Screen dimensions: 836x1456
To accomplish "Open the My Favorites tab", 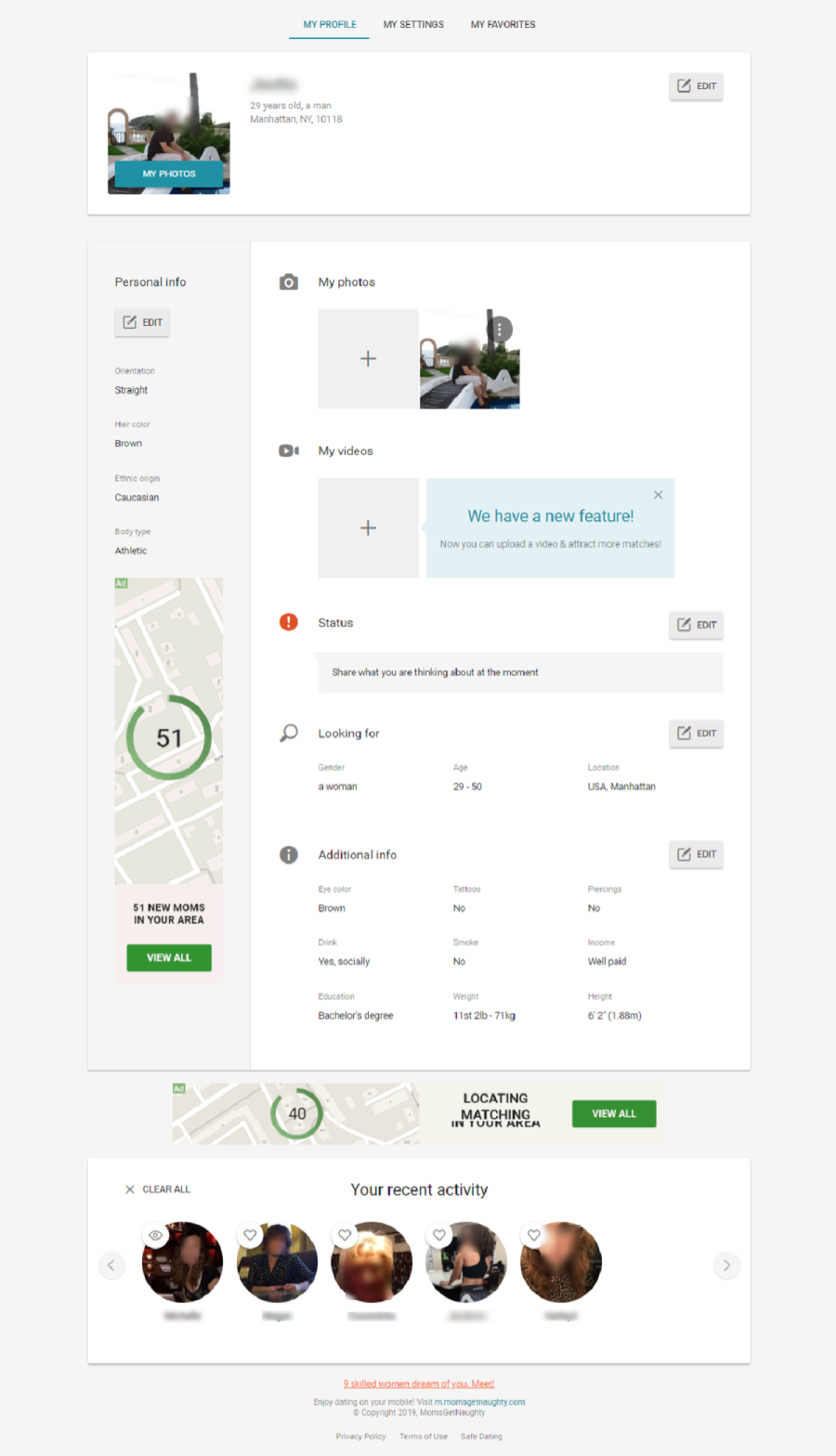I will pyautogui.click(x=503, y=24).
